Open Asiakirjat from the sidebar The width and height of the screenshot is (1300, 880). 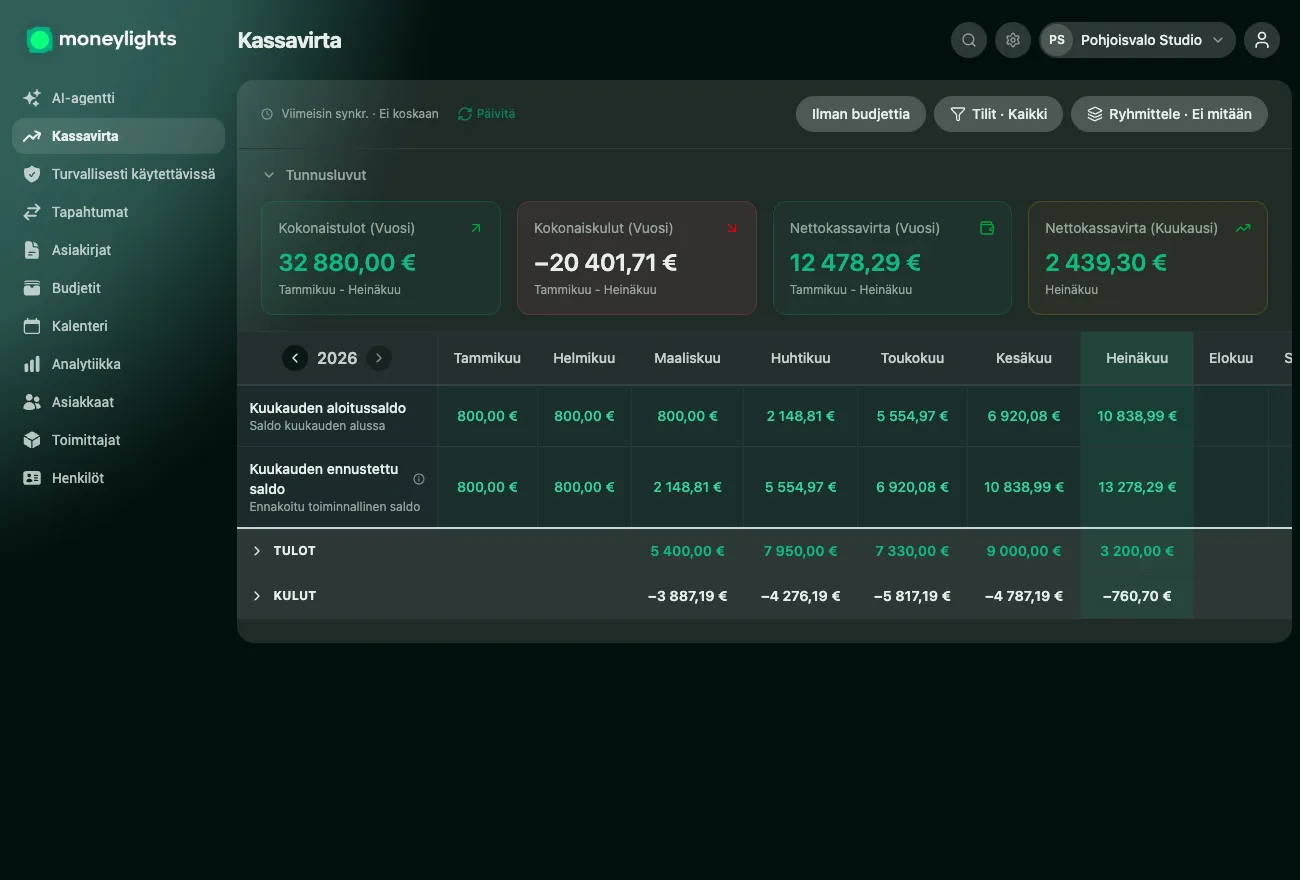tap(118, 250)
